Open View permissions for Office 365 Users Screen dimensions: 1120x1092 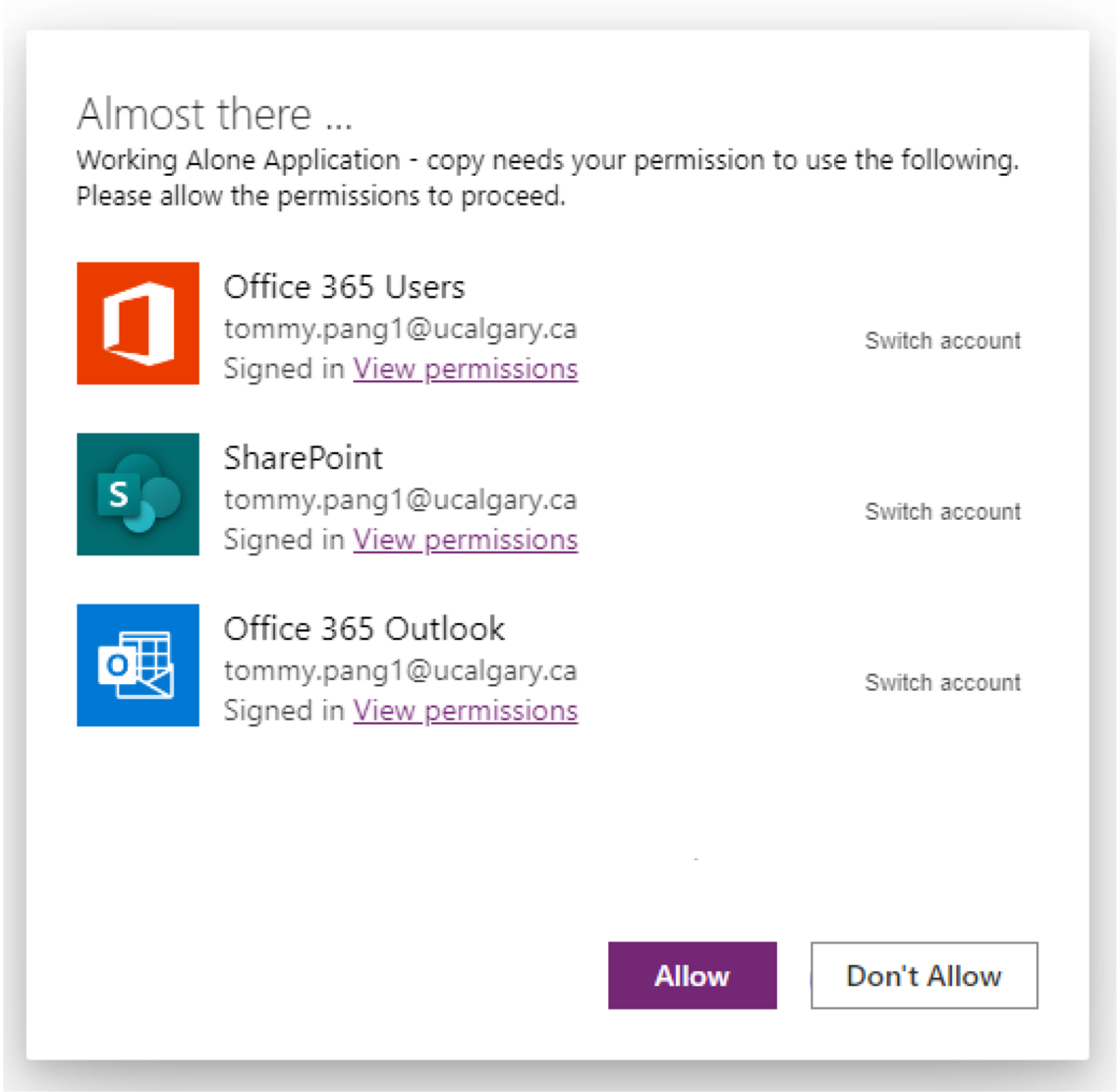465,369
